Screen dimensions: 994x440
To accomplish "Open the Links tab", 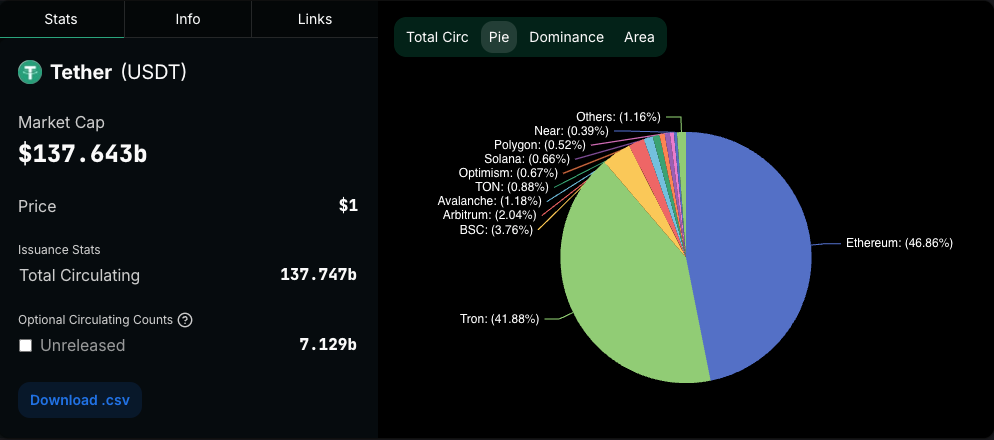I will (315, 19).
